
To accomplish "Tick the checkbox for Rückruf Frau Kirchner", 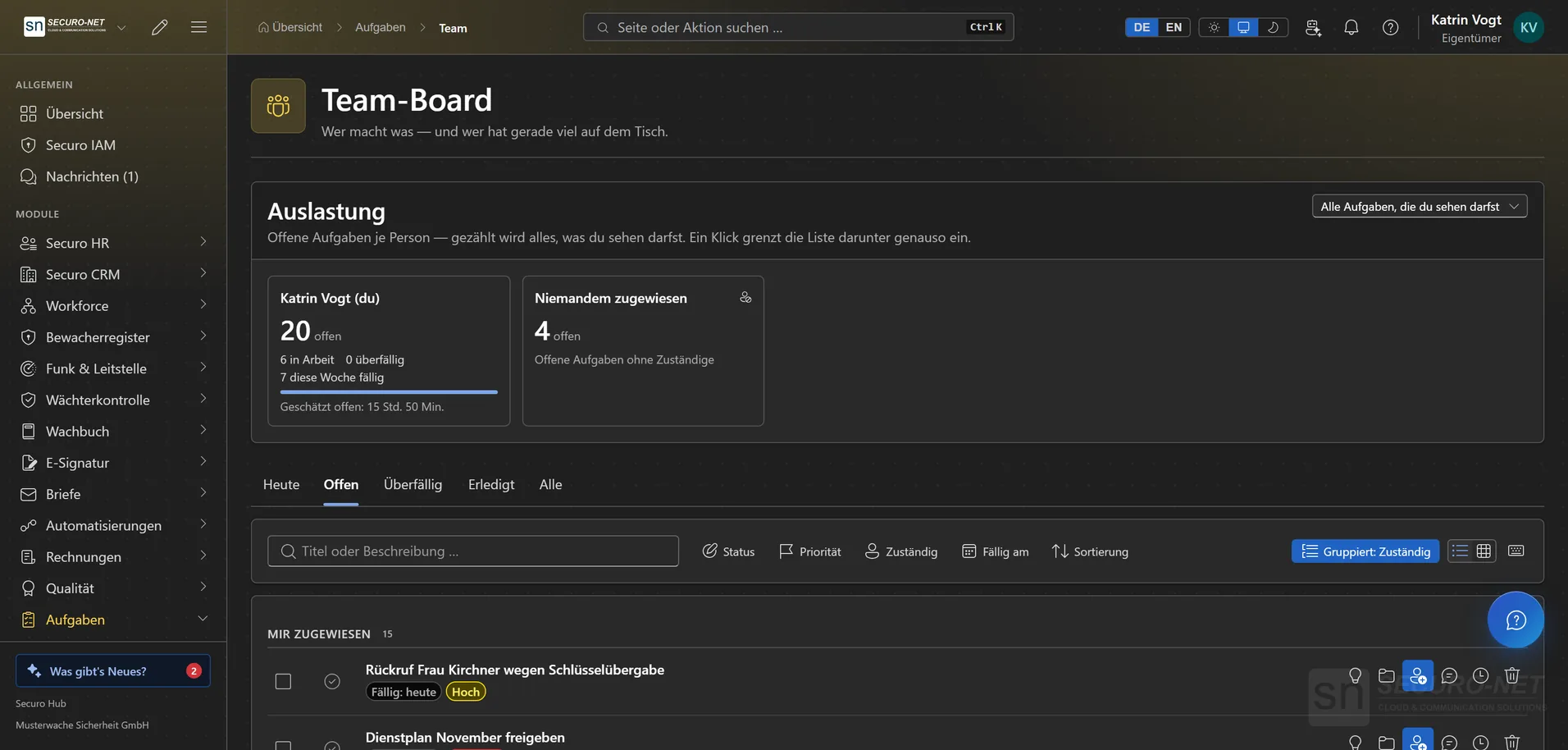I will click(x=283, y=681).
